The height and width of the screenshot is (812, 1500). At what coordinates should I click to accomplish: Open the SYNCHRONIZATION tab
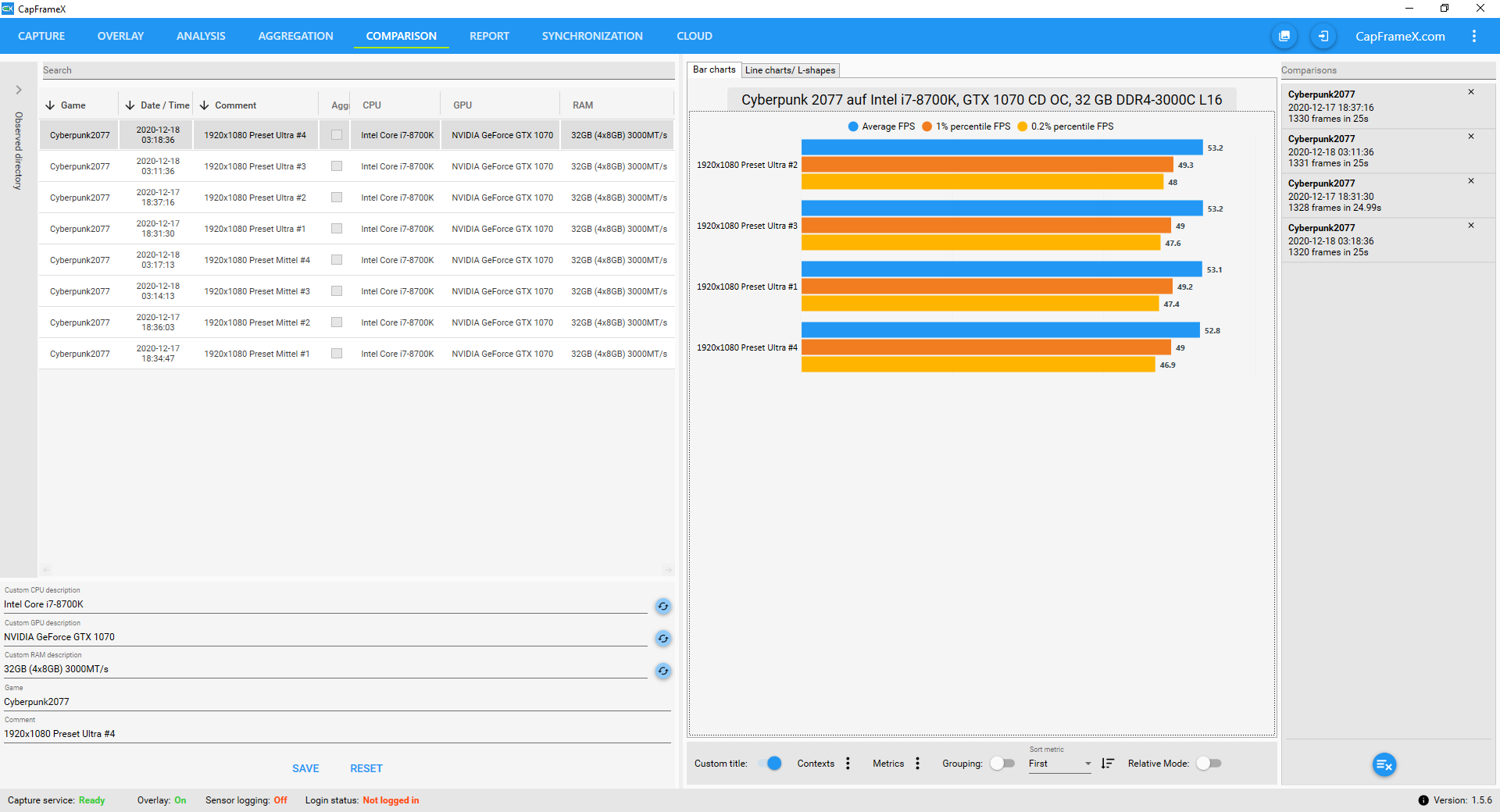tap(592, 36)
